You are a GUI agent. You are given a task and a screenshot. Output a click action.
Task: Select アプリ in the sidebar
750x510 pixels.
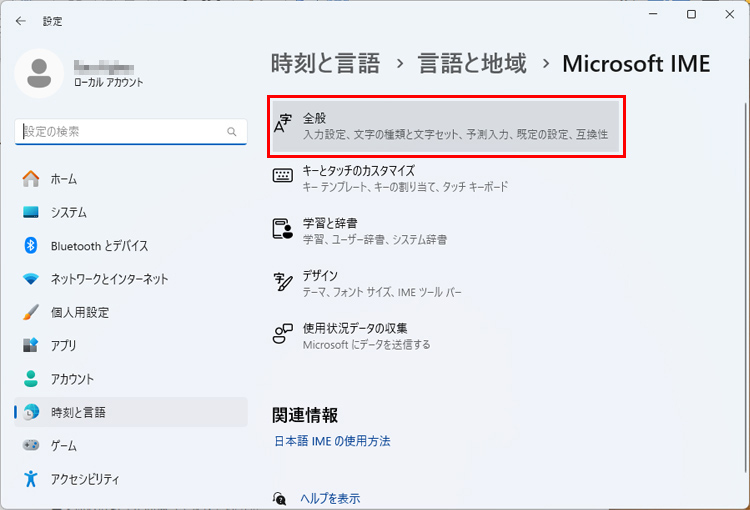click(x=131, y=345)
